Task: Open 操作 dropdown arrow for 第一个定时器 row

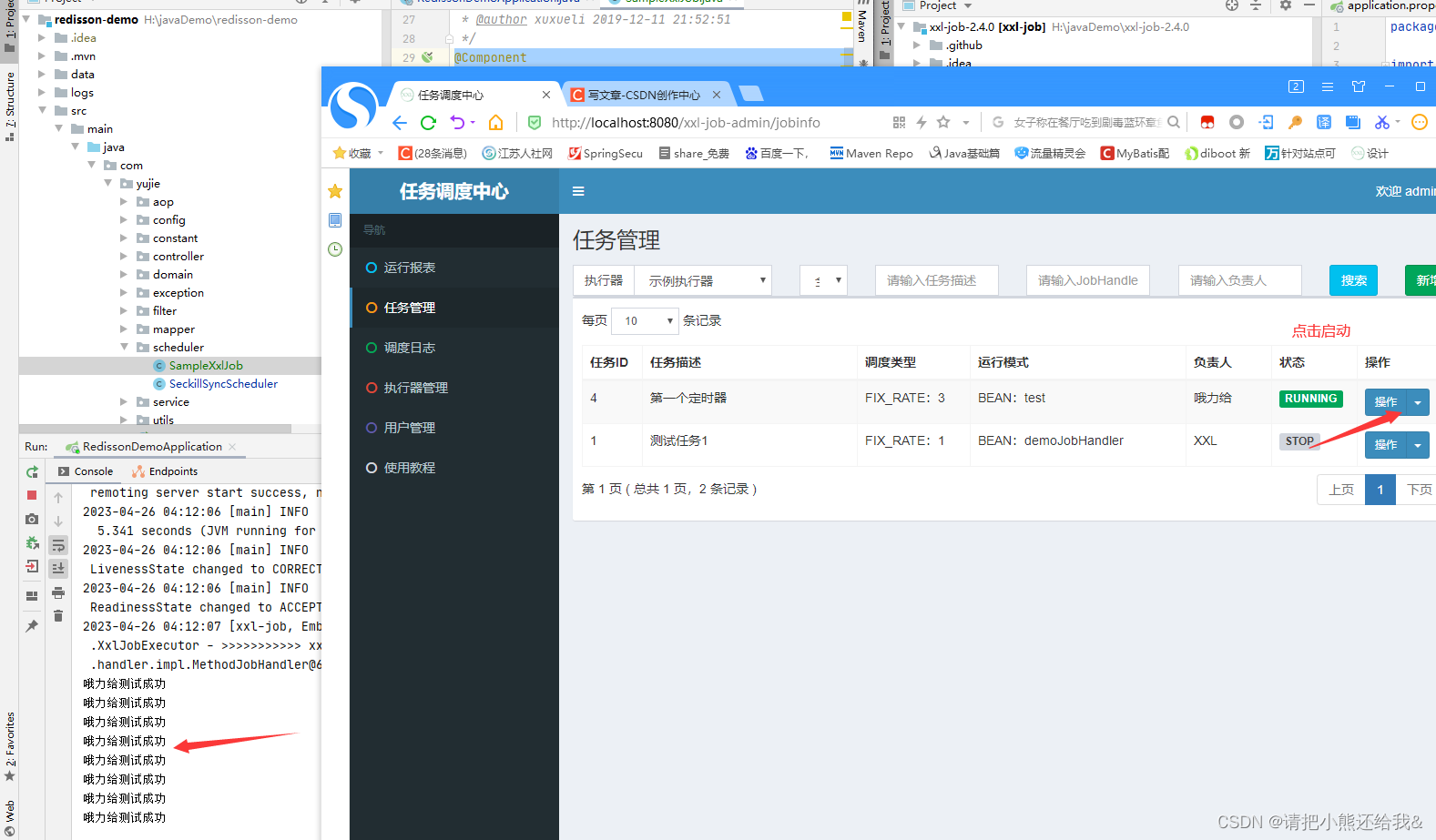Action: point(1418,401)
